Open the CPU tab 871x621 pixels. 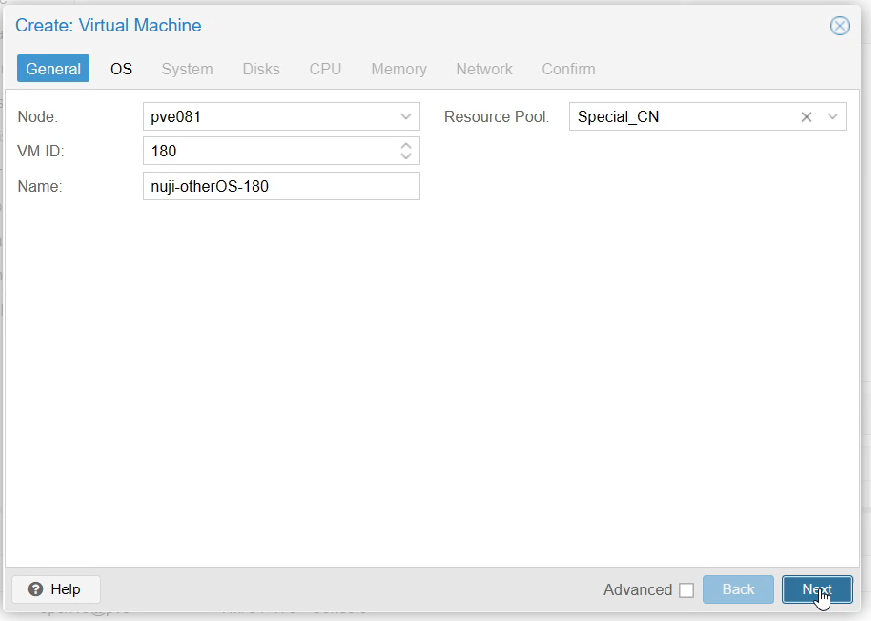[325, 68]
